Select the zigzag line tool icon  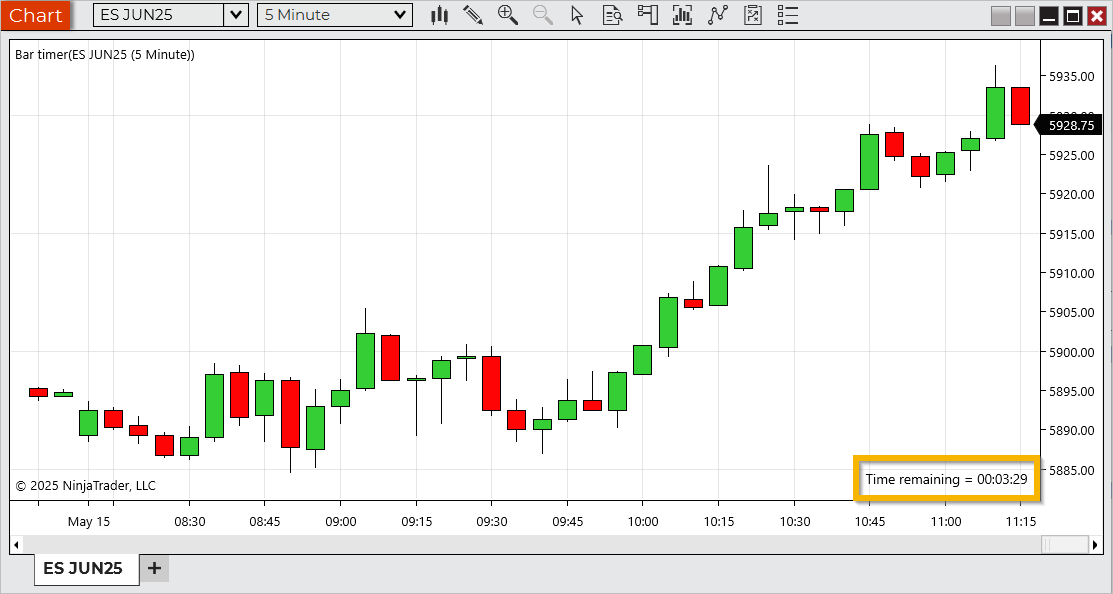717,15
